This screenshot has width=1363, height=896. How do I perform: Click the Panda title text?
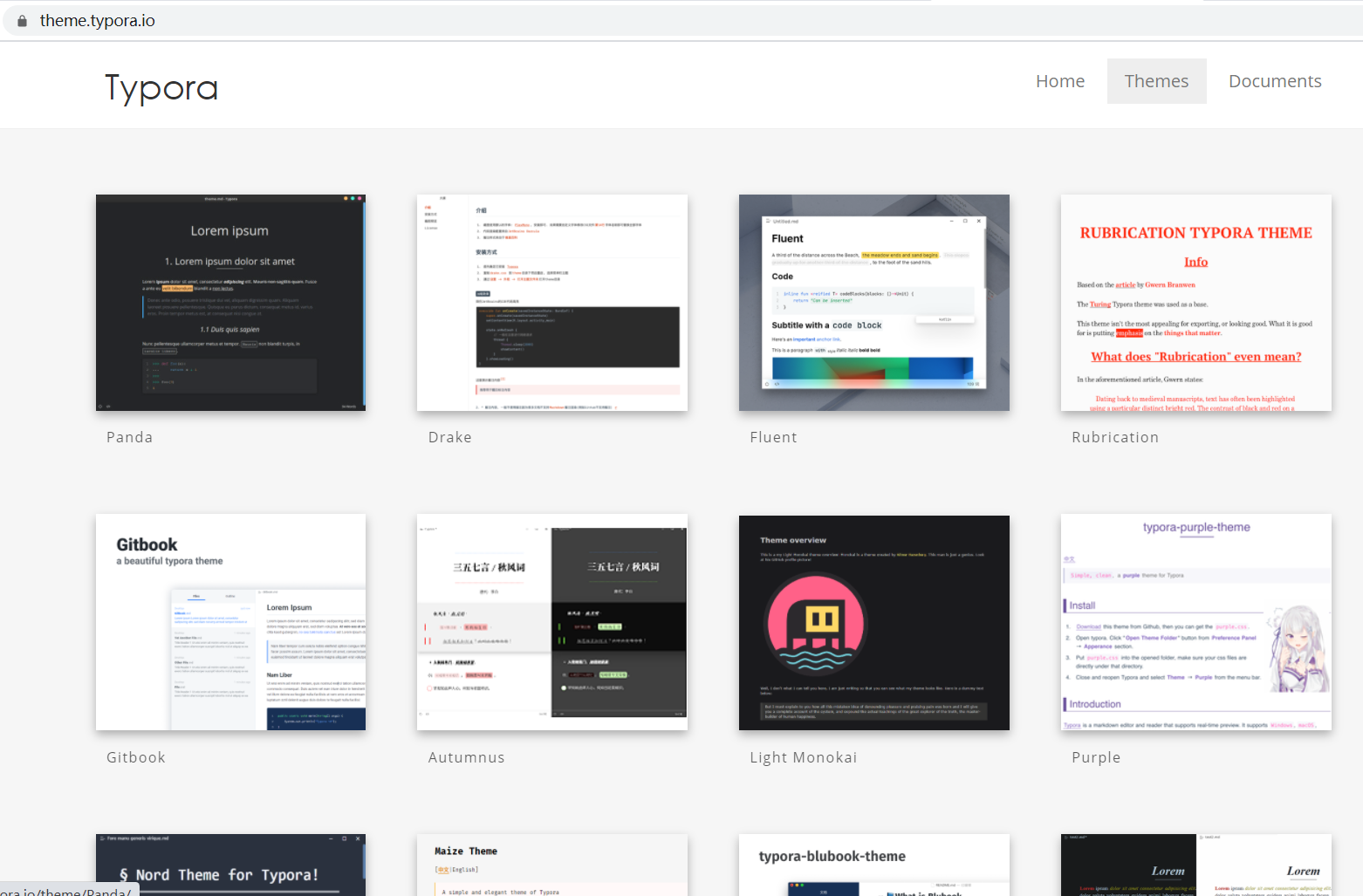click(x=129, y=437)
